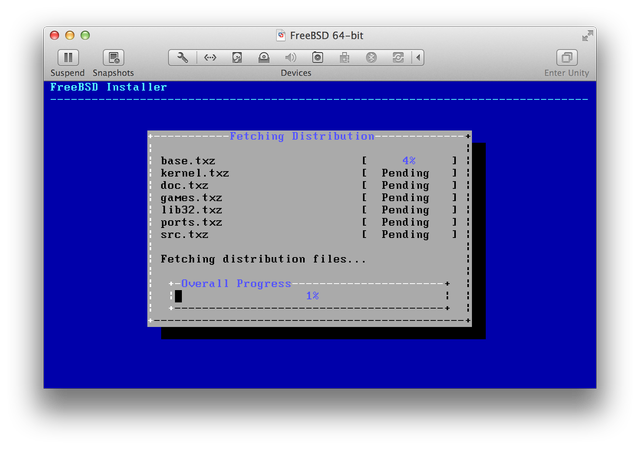This screenshot has width=640, height=449.
Task: Click the Overall Progress label
Action: (236, 283)
